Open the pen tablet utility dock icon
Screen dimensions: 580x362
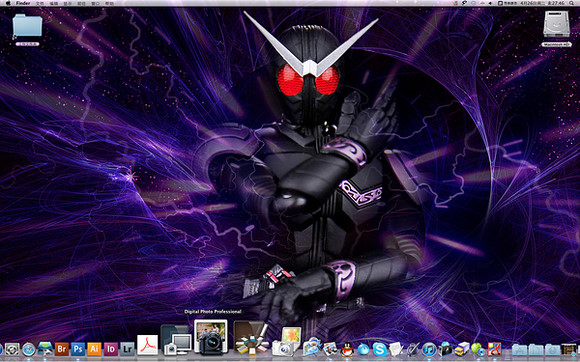pos(412,349)
